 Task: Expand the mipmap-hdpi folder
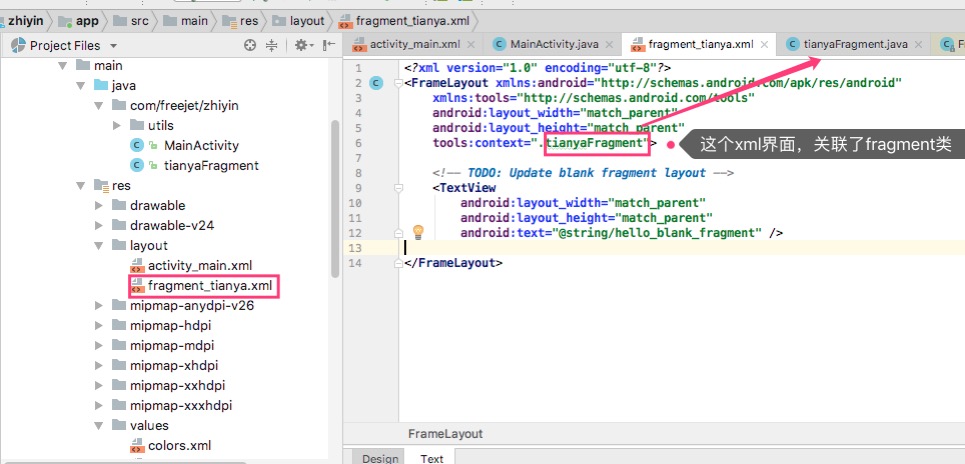[98, 326]
